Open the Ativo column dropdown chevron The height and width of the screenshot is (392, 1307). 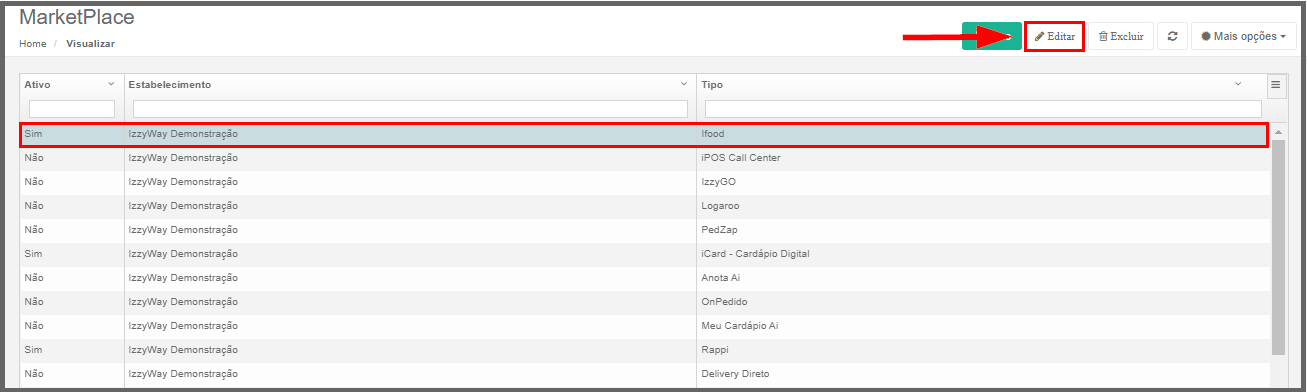click(111, 84)
